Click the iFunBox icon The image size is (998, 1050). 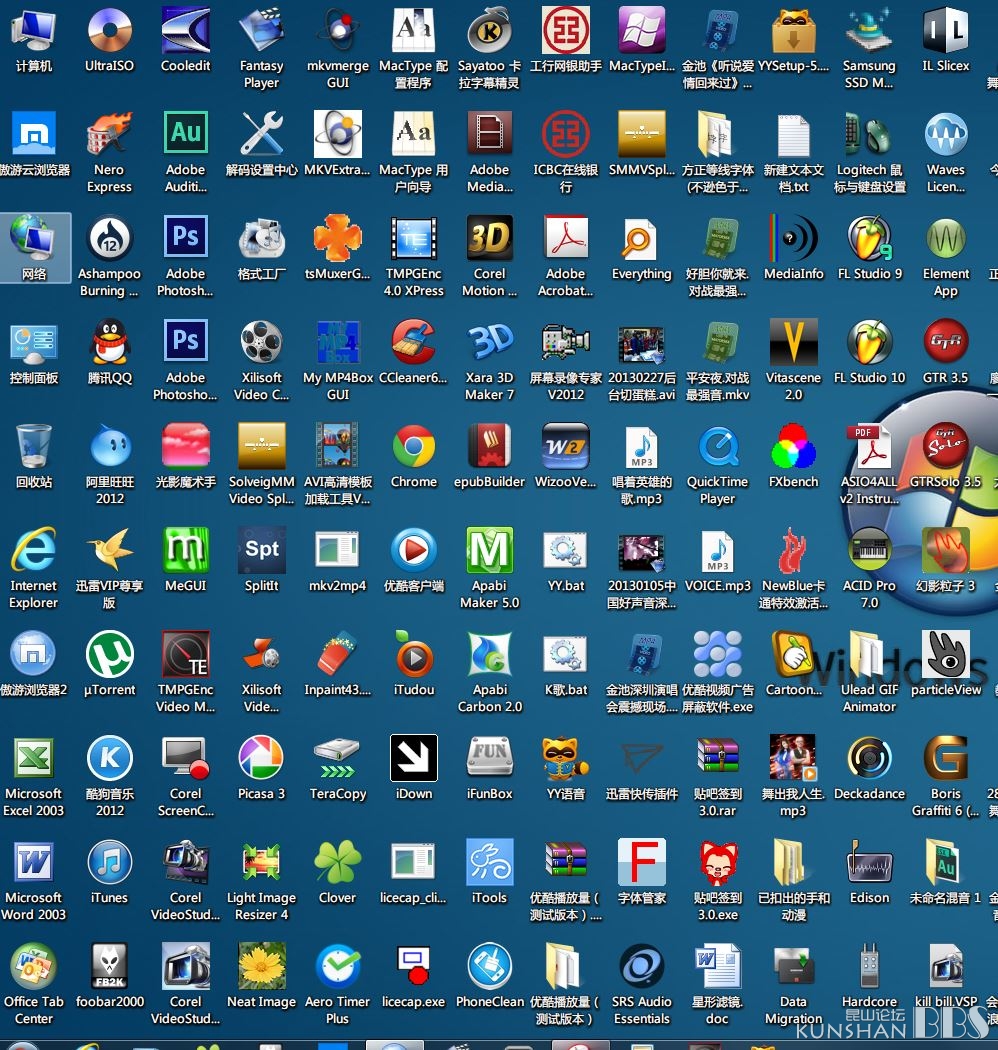click(x=490, y=758)
